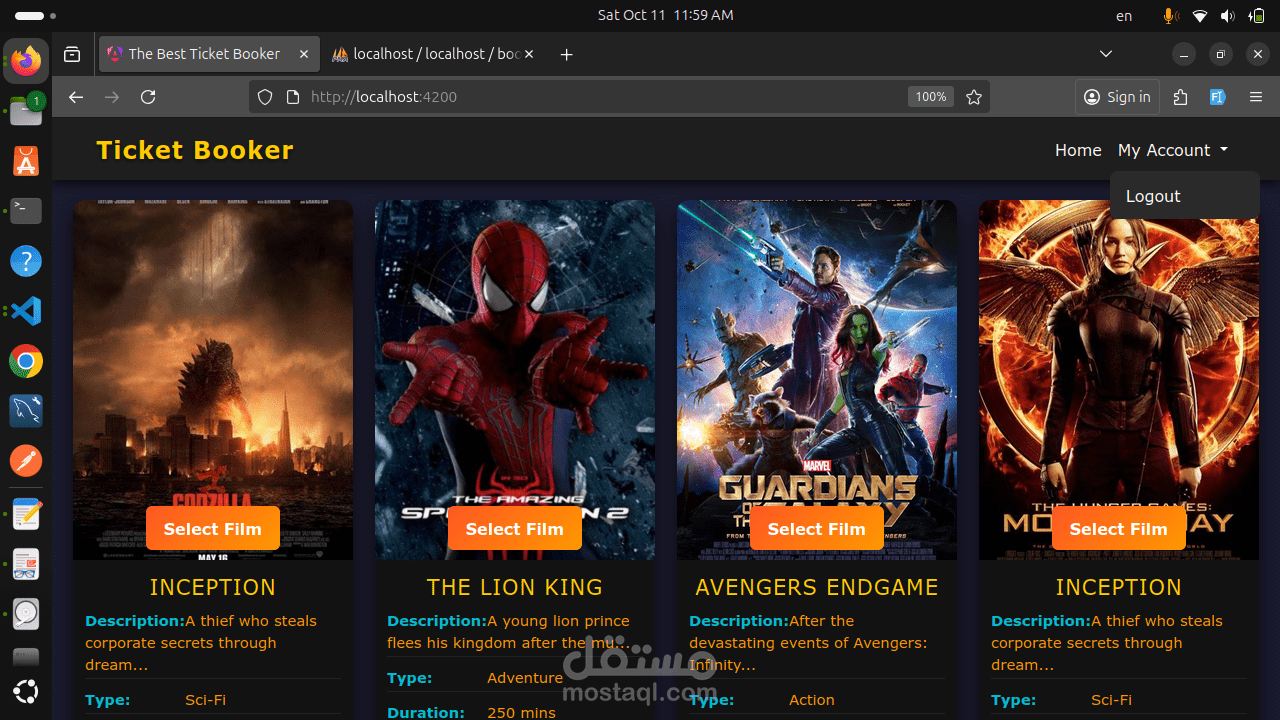Open the en keyboard layout switcher
This screenshot has height=720, width=1280.
(1124, 16)
